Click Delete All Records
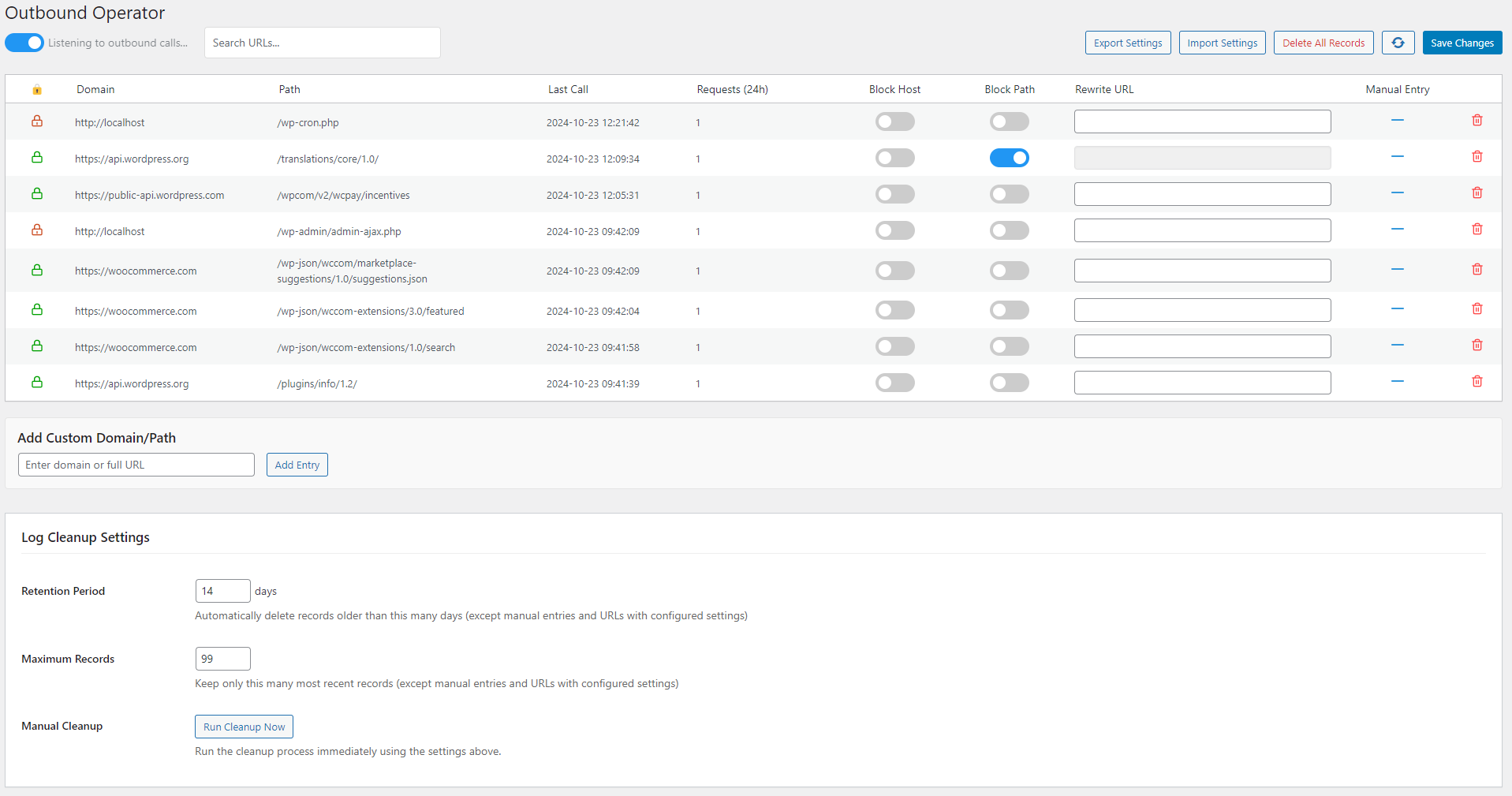Screen dimensions: 1512x796 coord(1323,43)
